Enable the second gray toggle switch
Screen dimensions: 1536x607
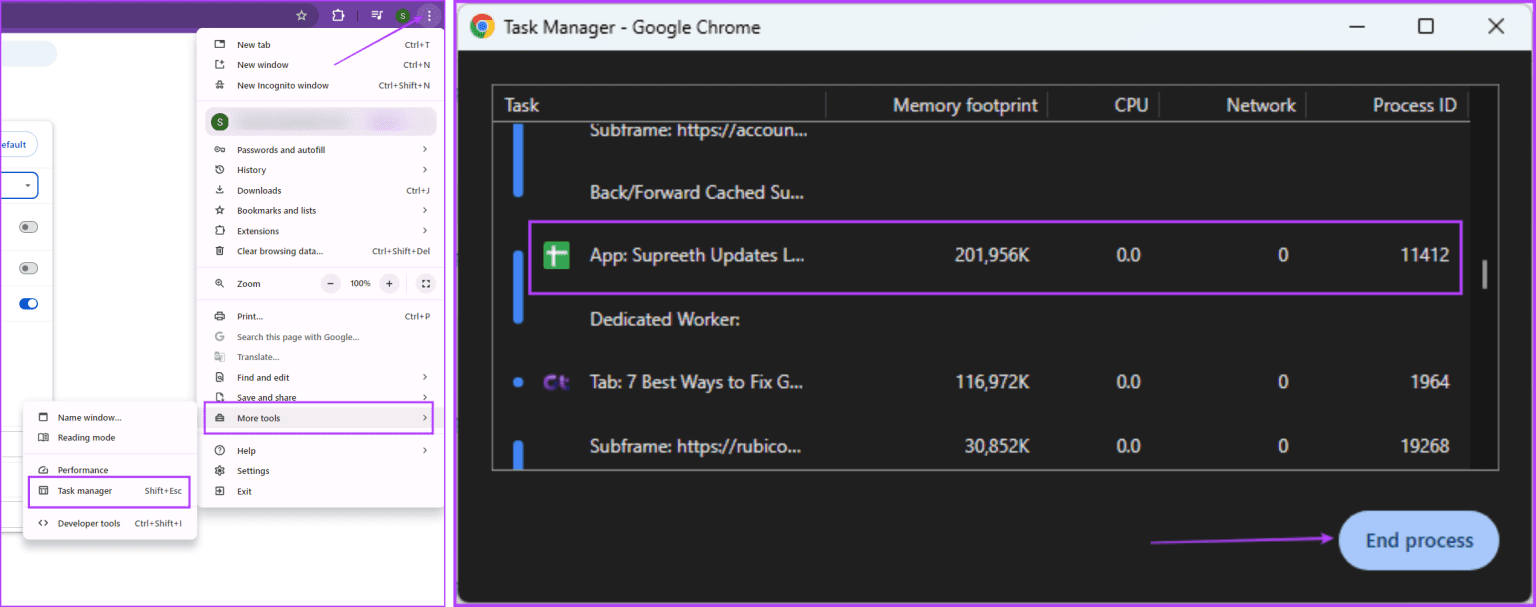point(26,268)
